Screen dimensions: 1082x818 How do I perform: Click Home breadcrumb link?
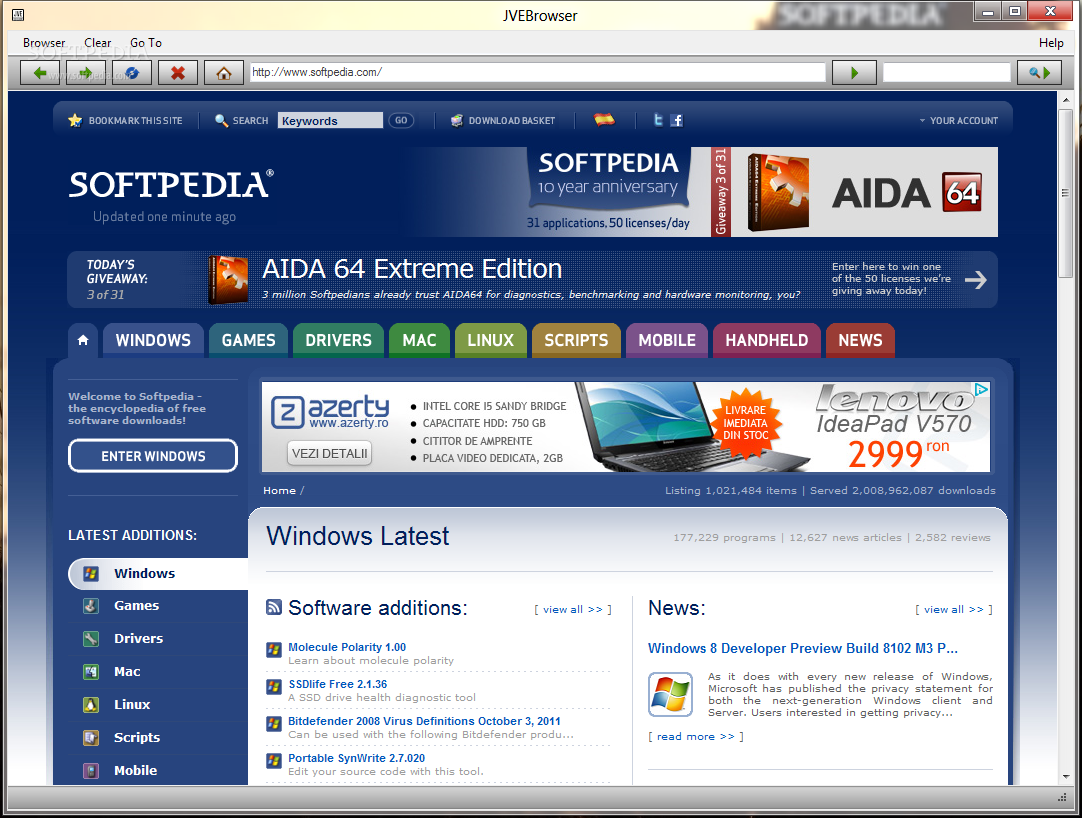(x=279, y=491)
